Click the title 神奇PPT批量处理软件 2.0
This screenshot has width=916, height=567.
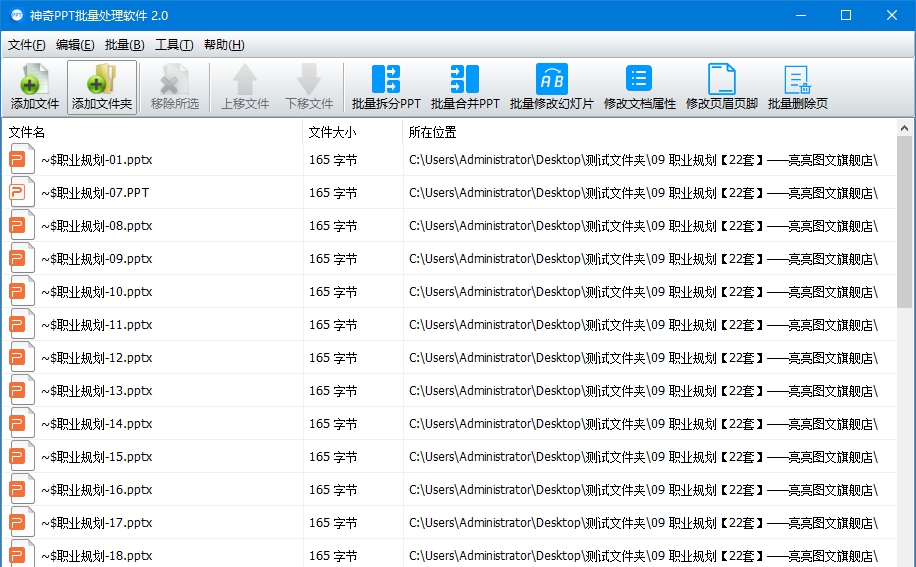point(99,16)
